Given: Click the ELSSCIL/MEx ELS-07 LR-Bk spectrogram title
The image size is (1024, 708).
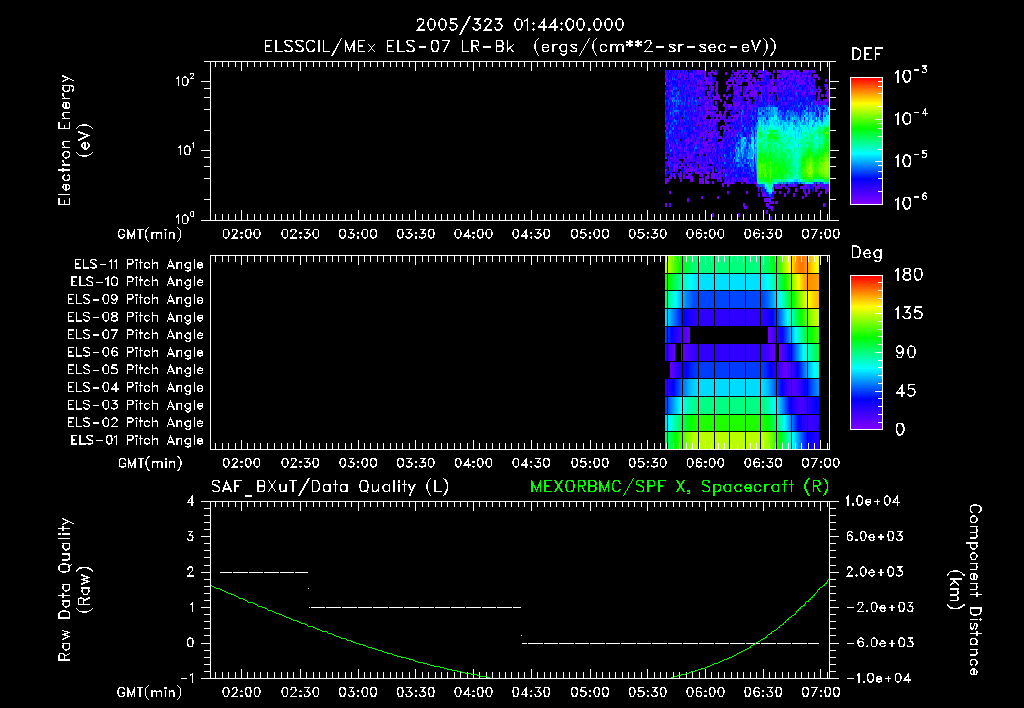Looking at the screenshot, I should point(520,47).
